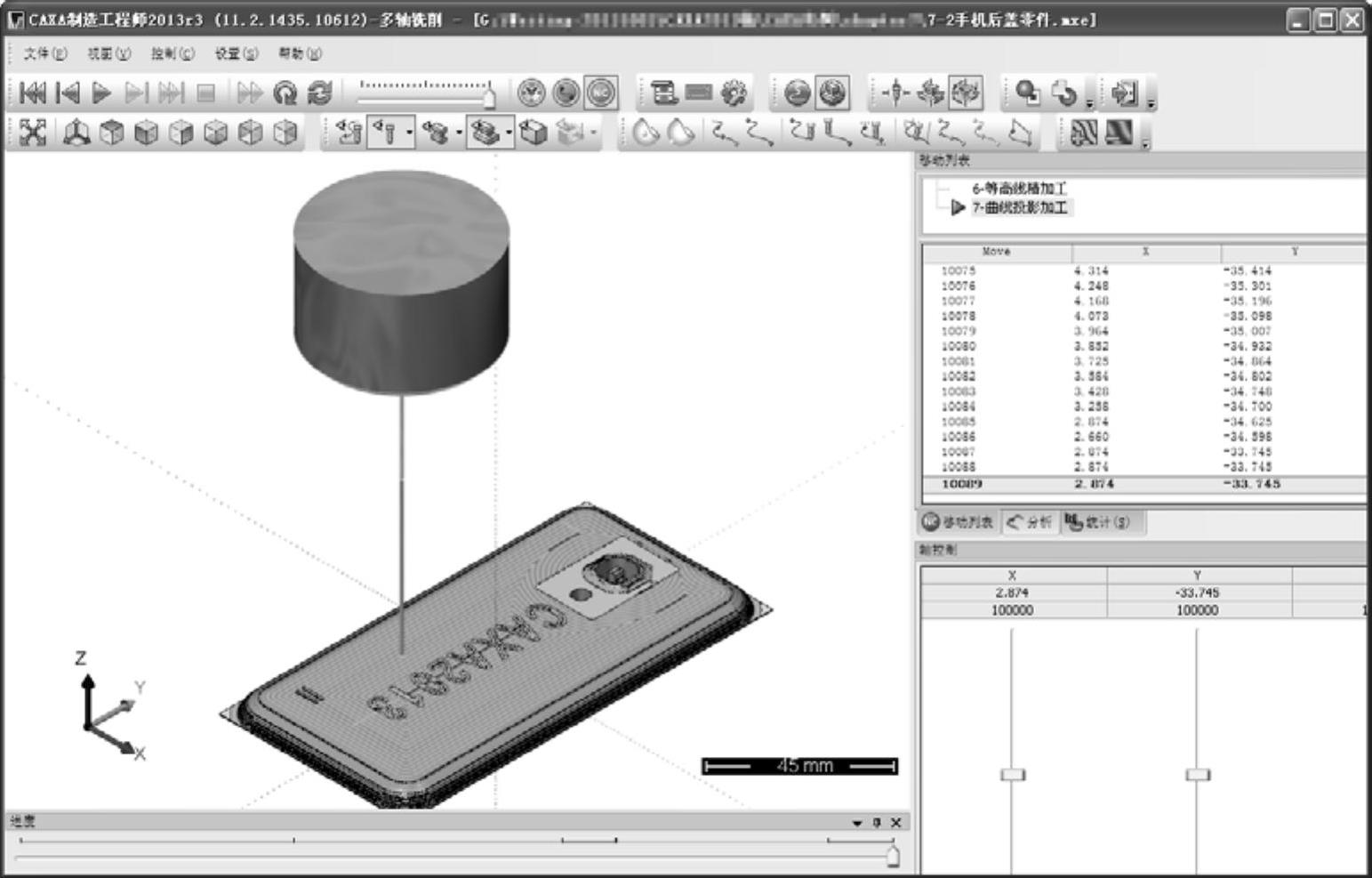1372x878 pixels.
Task: Switch to the 统计(S) tab
Action: [1097, 522]
